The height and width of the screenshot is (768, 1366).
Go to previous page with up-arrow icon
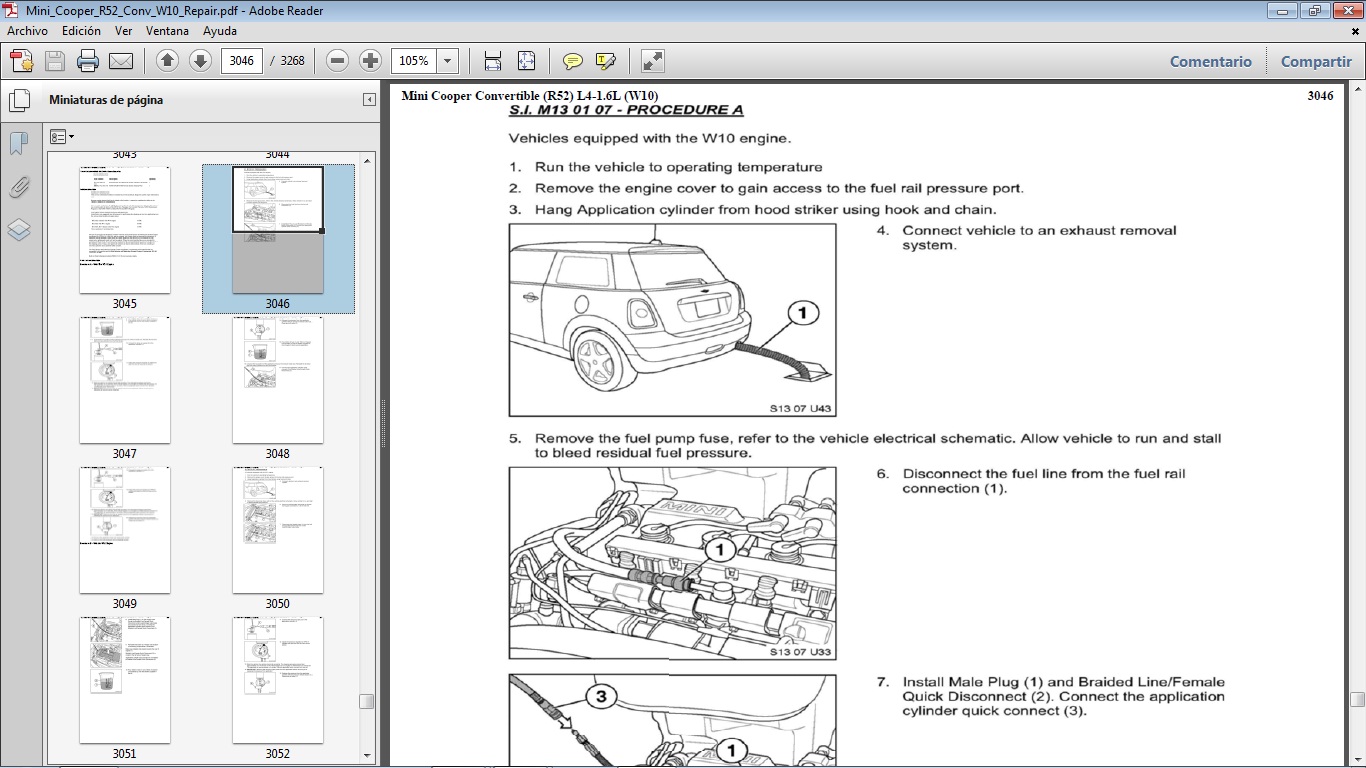pyautogui.click(x=166, y=60)
